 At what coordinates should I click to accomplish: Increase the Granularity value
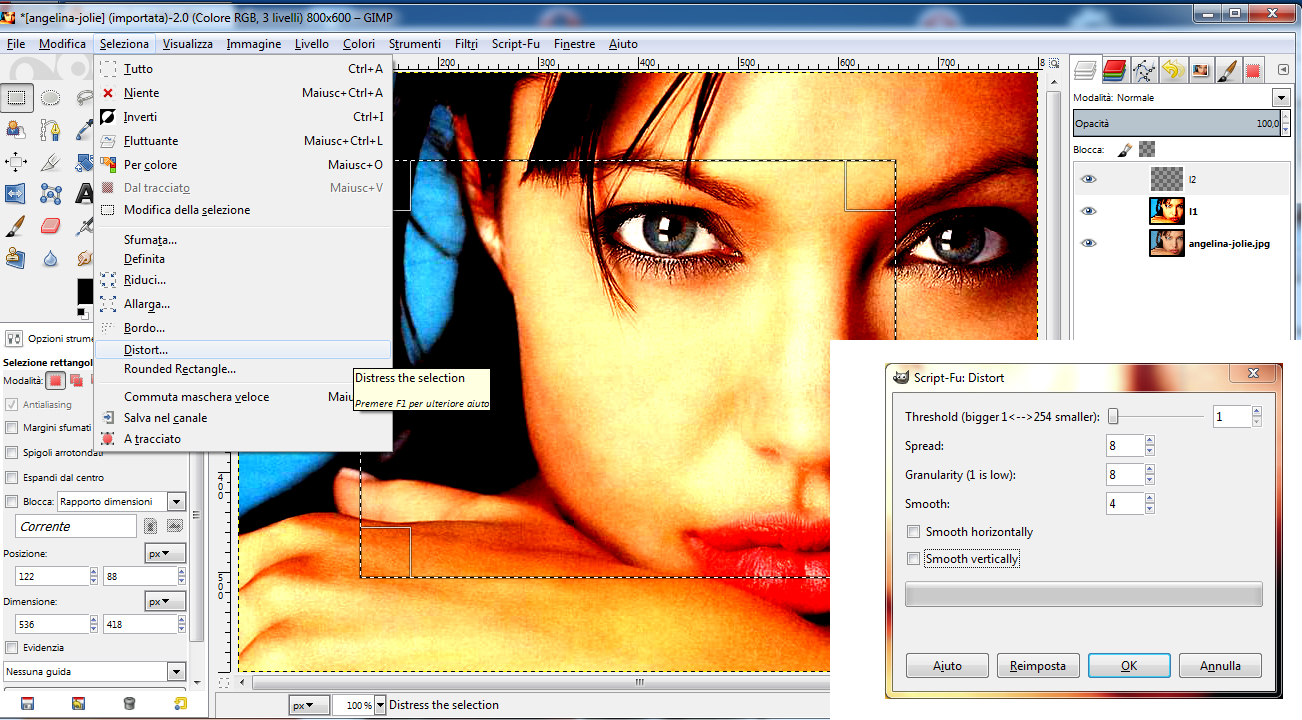pos(1150,470)
